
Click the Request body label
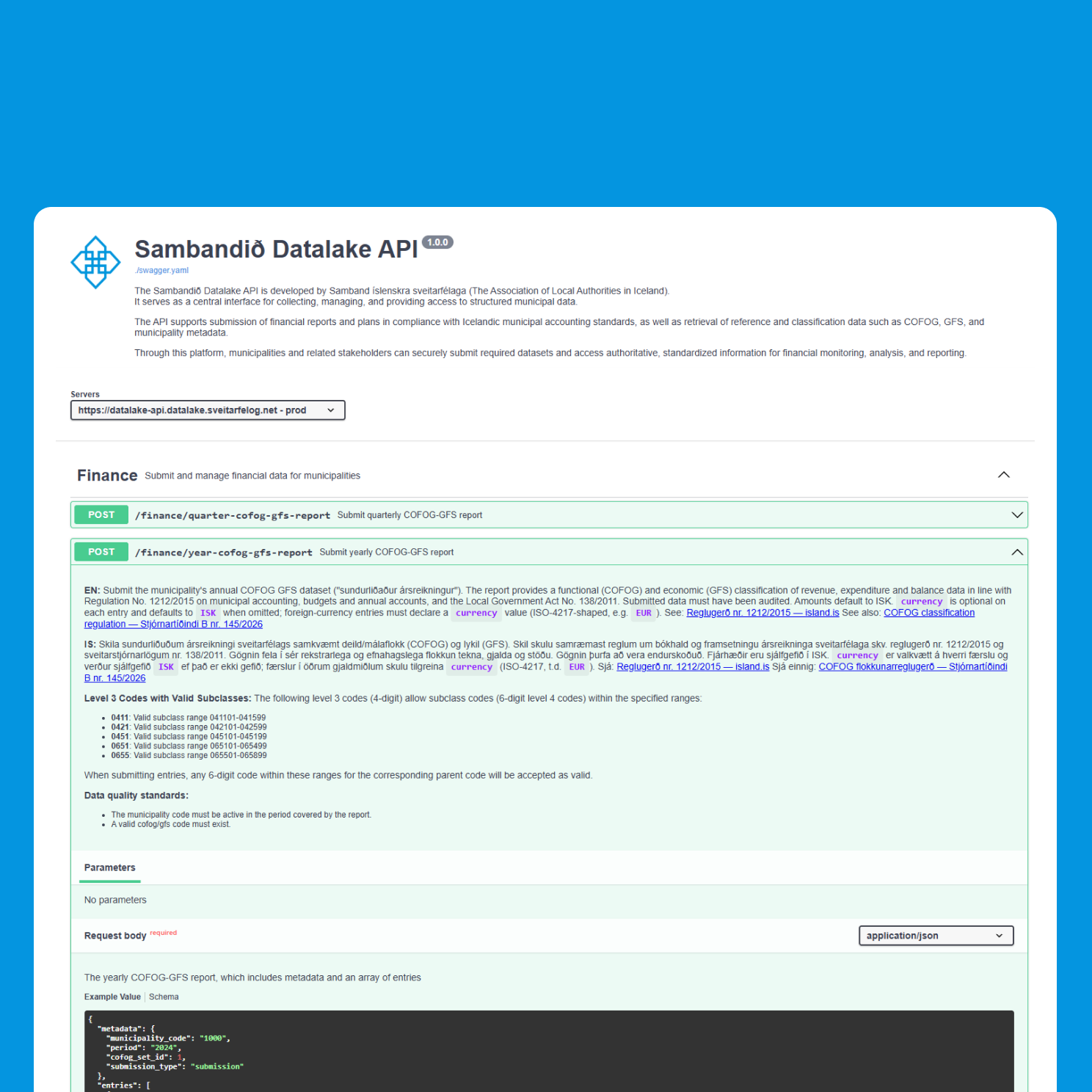click(x=115, y=936)
